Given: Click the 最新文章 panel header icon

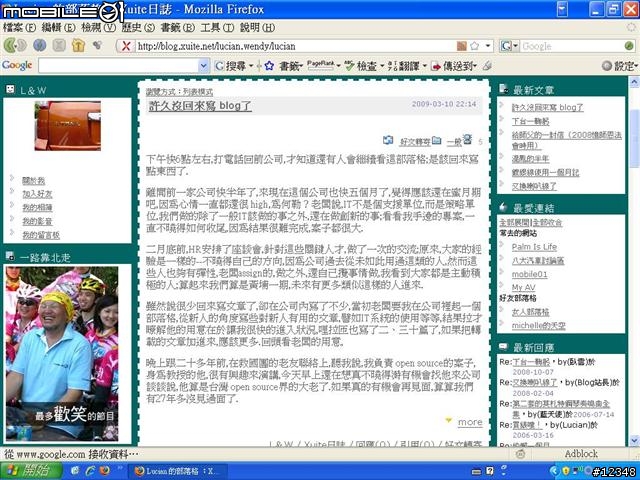Looking at the screenshot, I should click(504, 89).
